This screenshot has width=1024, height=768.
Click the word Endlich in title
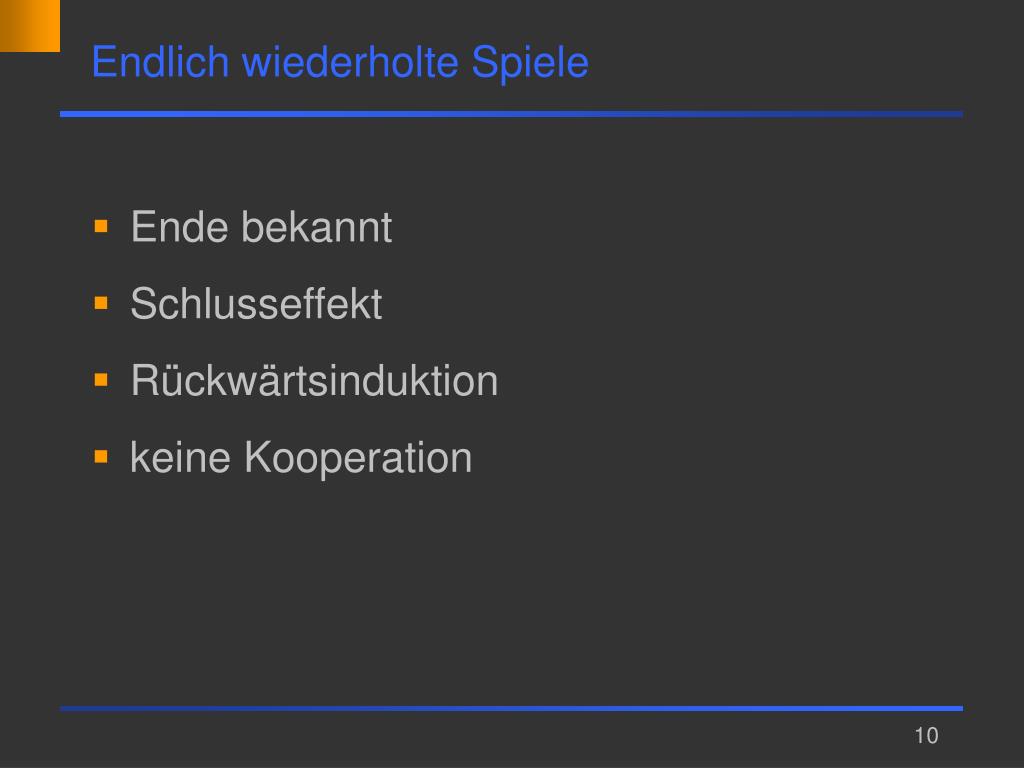tap(161, 62)
